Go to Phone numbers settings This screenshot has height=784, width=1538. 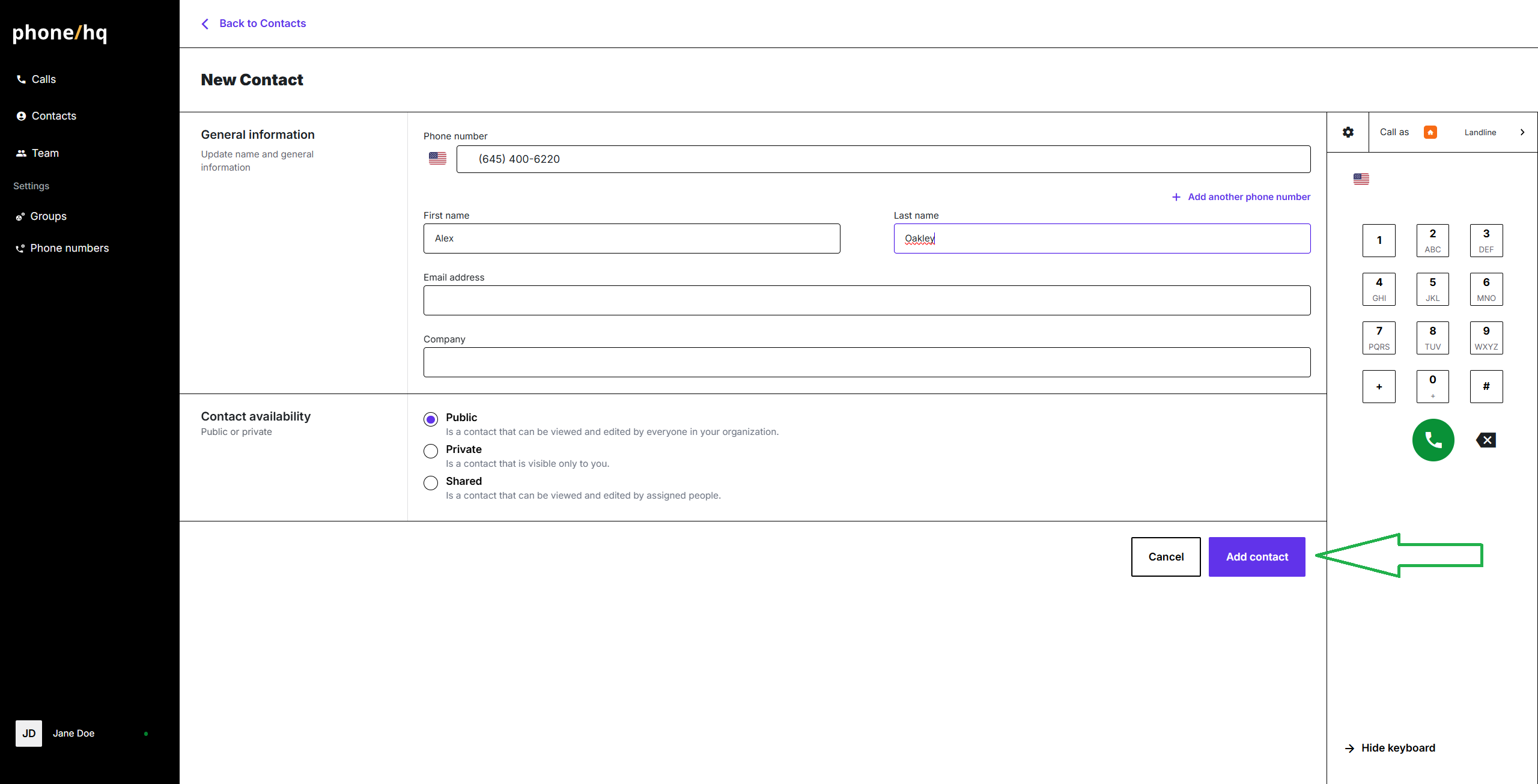69,248
